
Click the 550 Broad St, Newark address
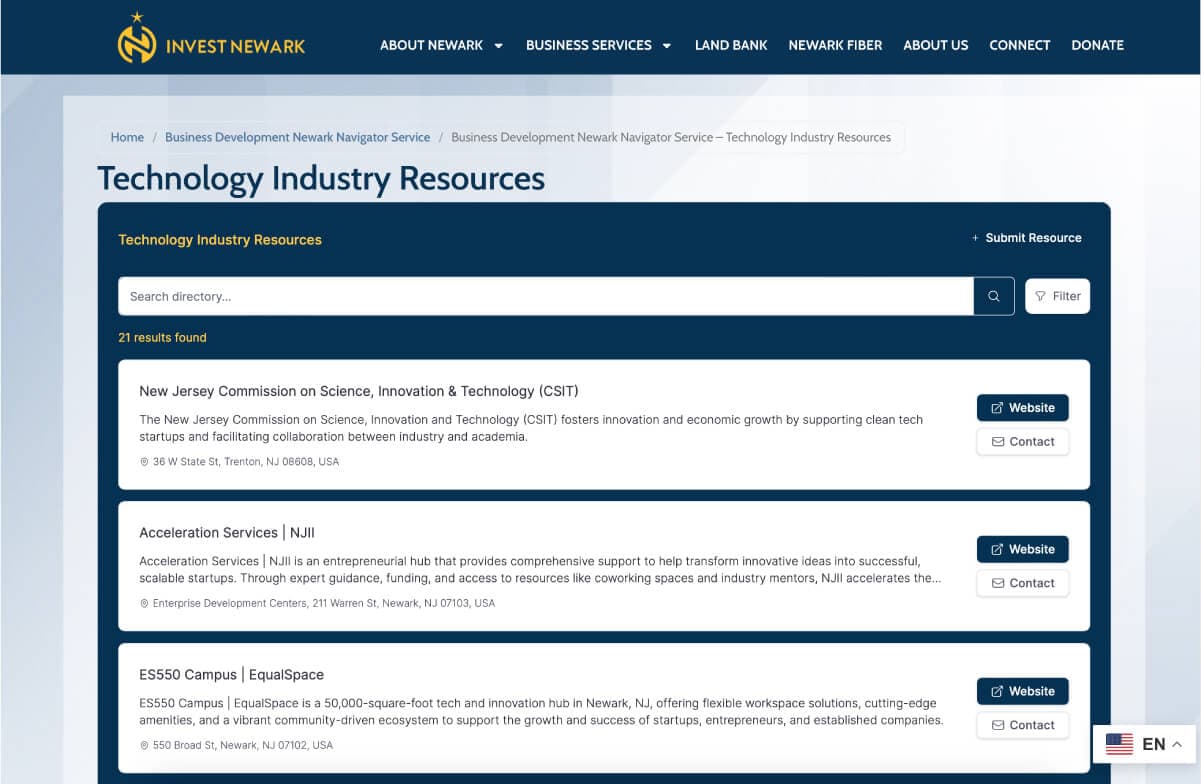(243, 745)
